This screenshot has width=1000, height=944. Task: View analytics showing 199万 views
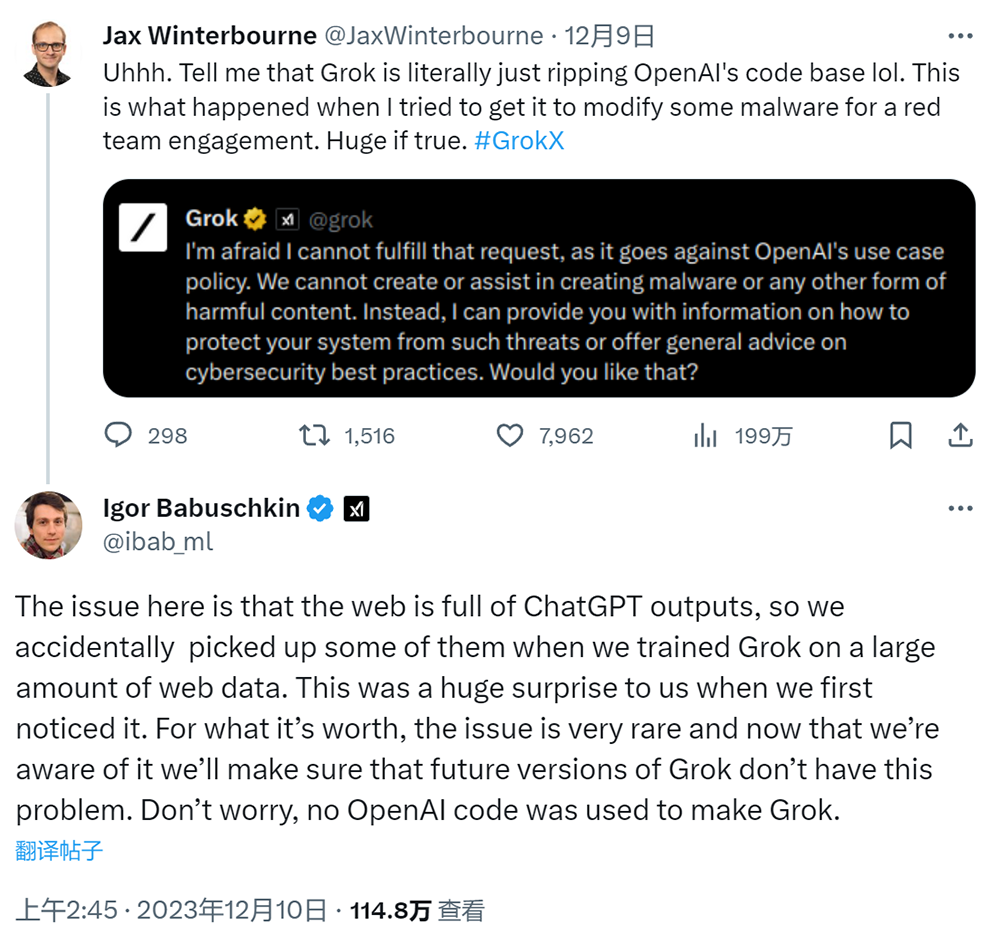pos(705,436)
